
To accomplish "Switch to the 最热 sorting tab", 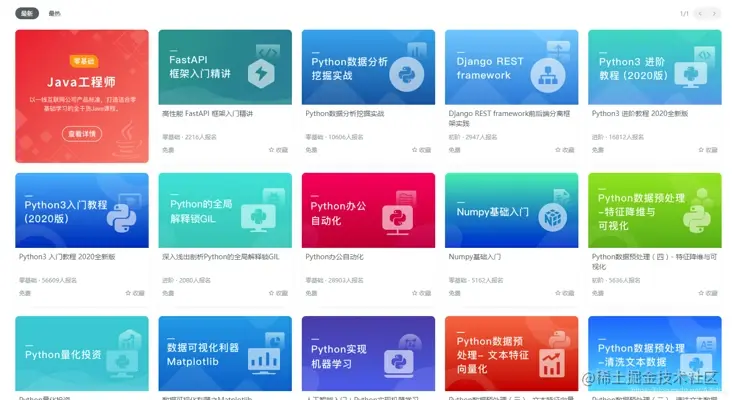I will 55,14.
